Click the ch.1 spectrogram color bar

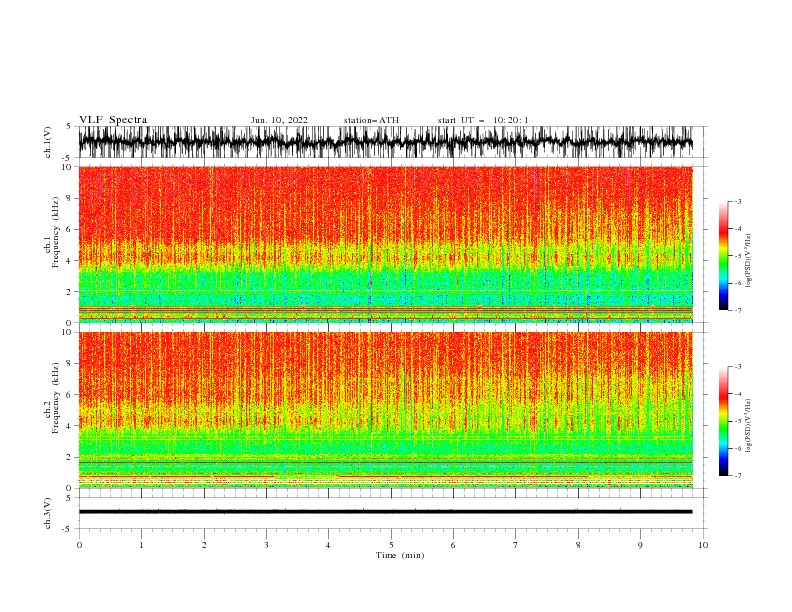723,256
